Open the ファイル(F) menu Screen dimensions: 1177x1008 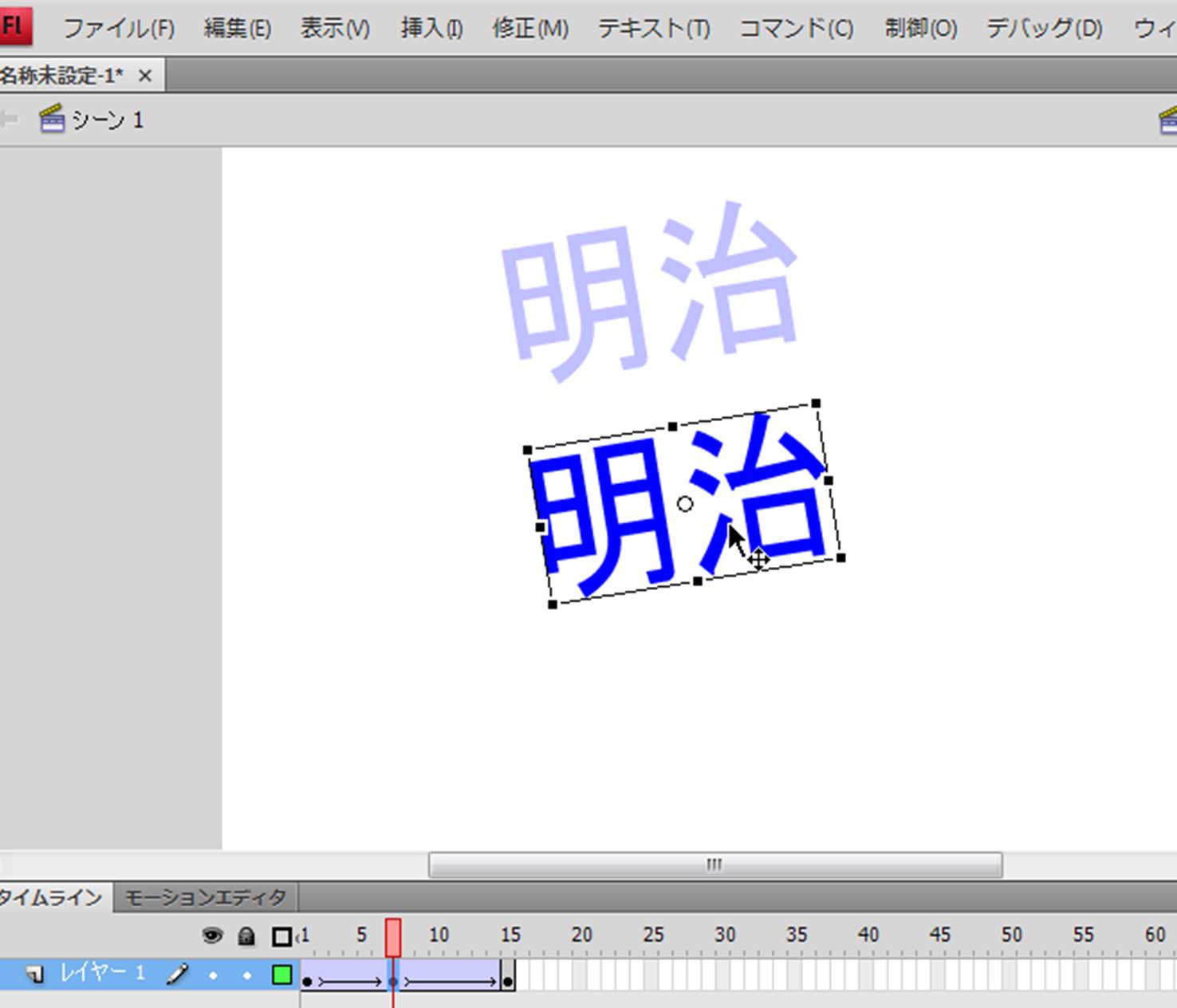[118, 30]
